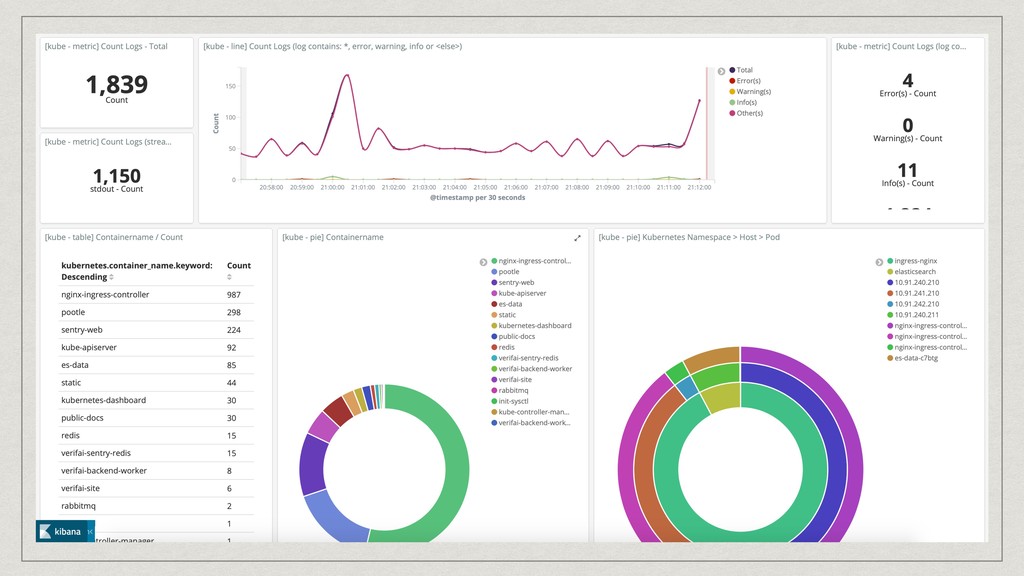
Task: Toggle the Containername pie legend arrow
Action: coord(483,262)
